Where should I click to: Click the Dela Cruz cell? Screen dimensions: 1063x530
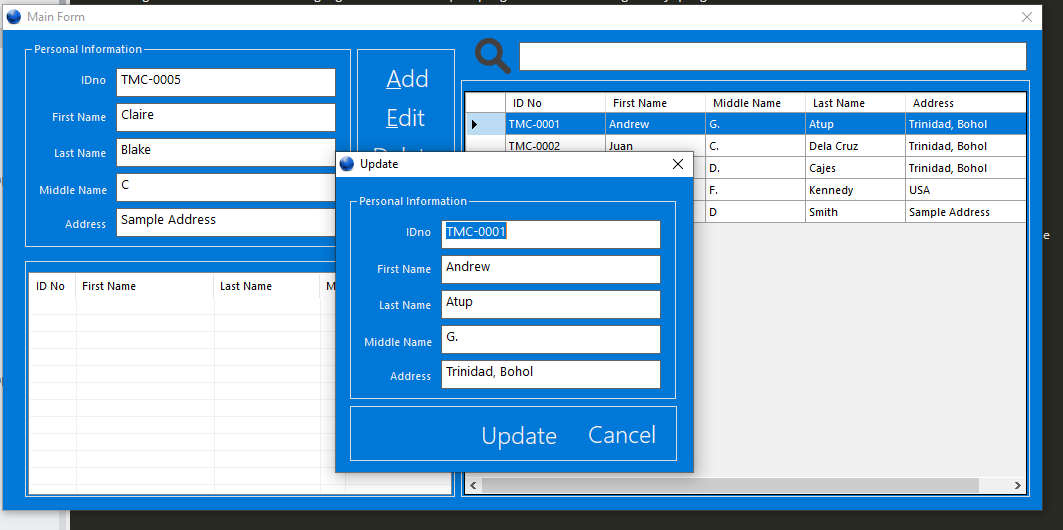pos(855,146)
